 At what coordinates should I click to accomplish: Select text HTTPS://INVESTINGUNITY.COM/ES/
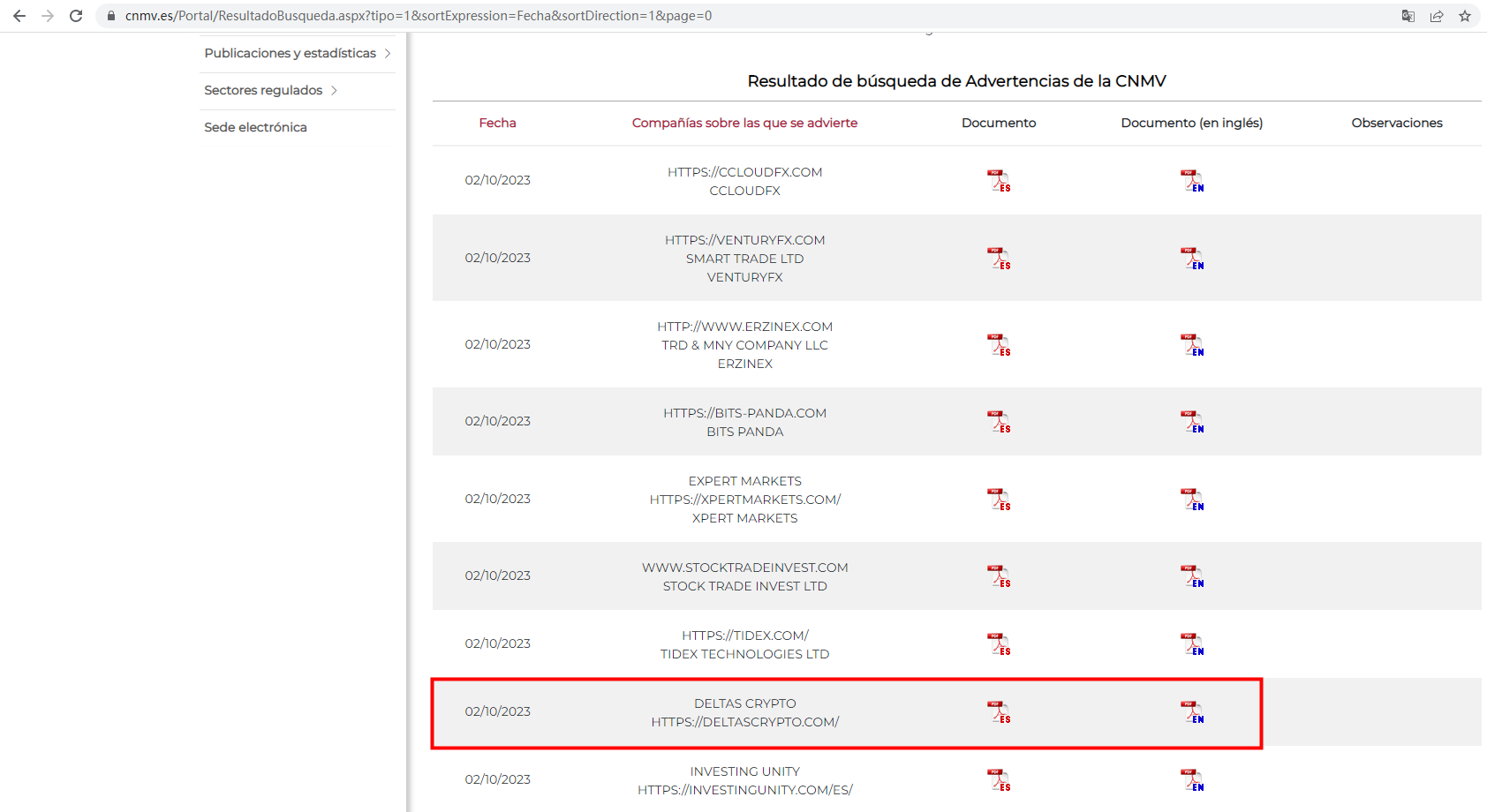tap(745, 790)
